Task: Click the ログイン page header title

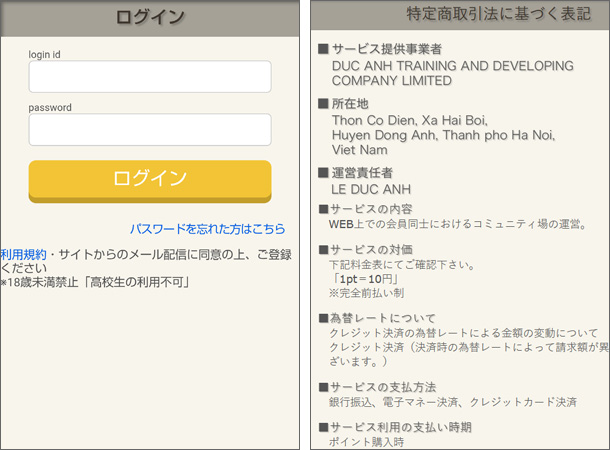Action: coord(150,17)
